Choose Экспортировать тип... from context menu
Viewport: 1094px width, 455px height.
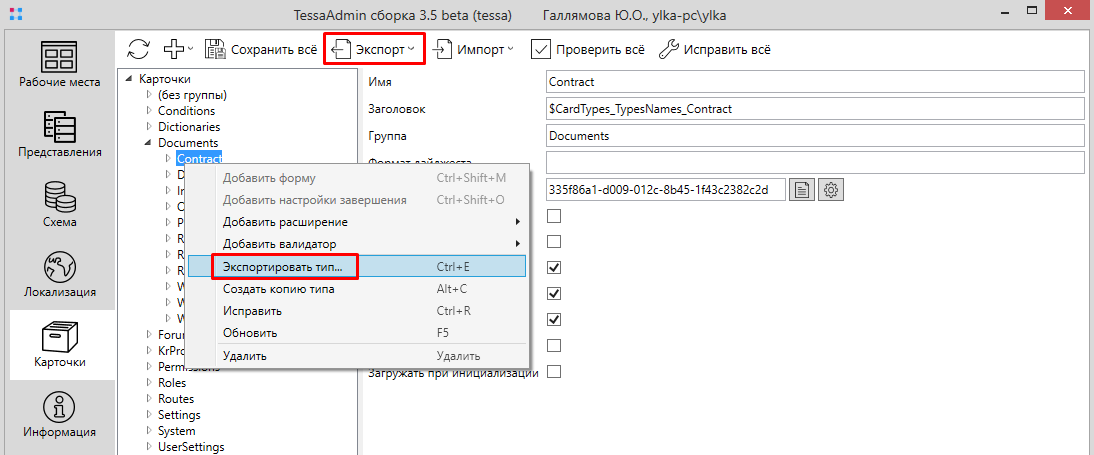coord(282,267)
